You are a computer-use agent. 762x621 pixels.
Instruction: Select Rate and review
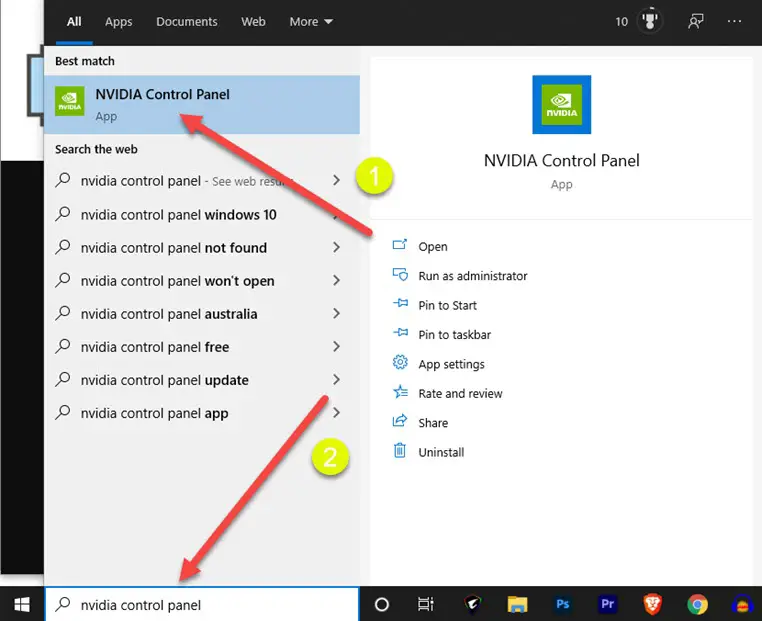460,394
